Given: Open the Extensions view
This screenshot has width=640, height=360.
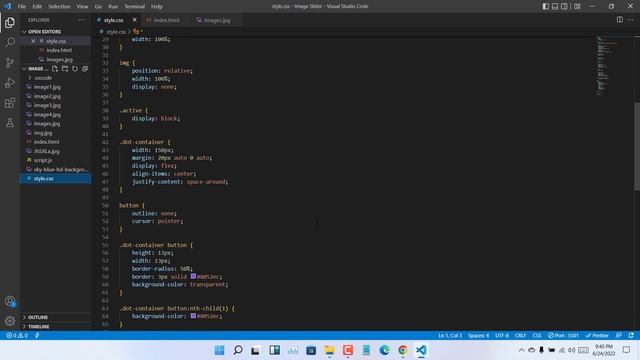Looking at the screenshot, I should 10,102.
